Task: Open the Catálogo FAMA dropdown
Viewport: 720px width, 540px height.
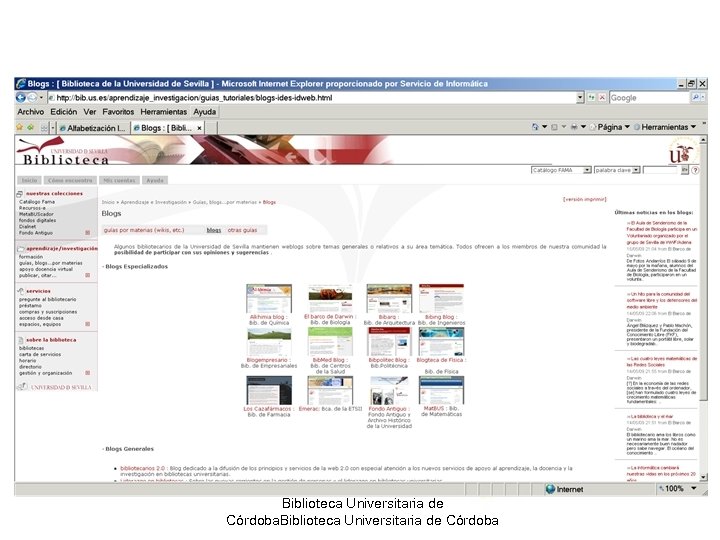Action: click(x=561, y=170)
